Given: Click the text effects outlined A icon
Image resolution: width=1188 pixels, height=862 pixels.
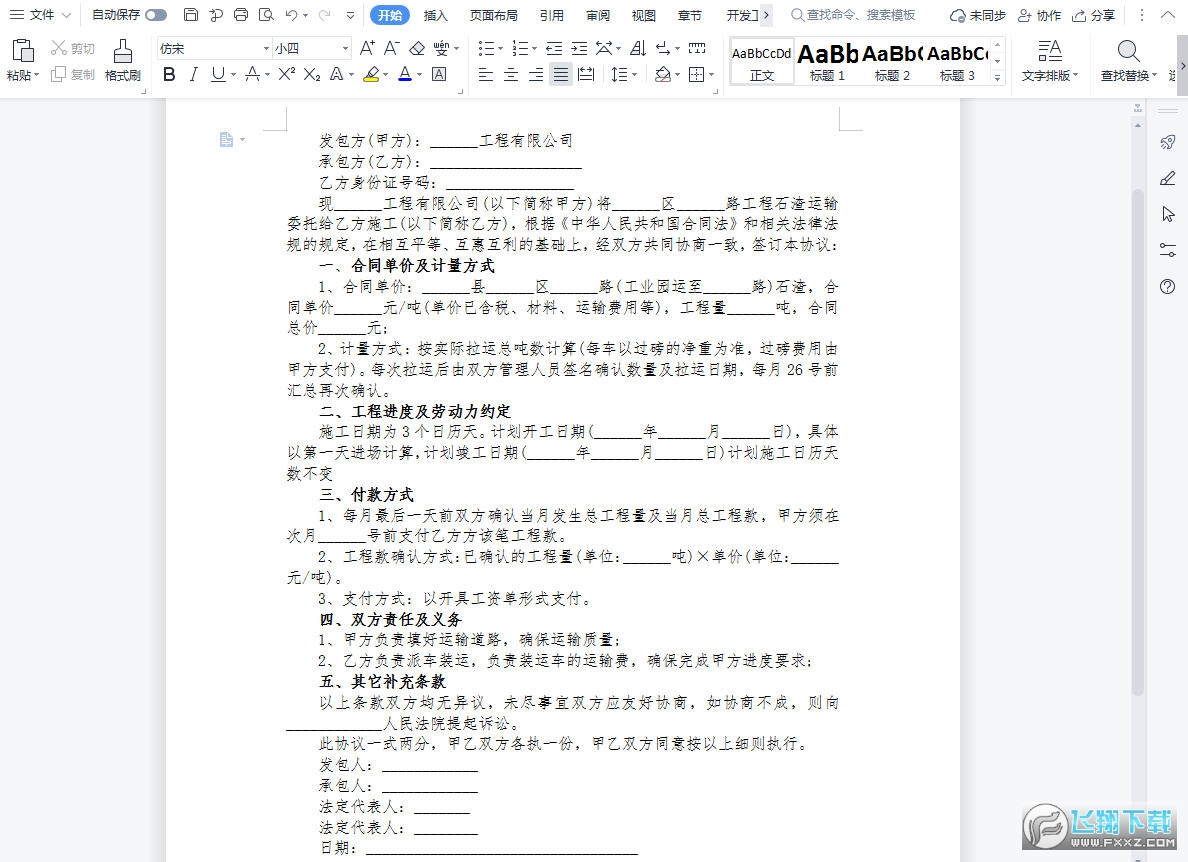Looking at the screenshot, I should point(336,74).
